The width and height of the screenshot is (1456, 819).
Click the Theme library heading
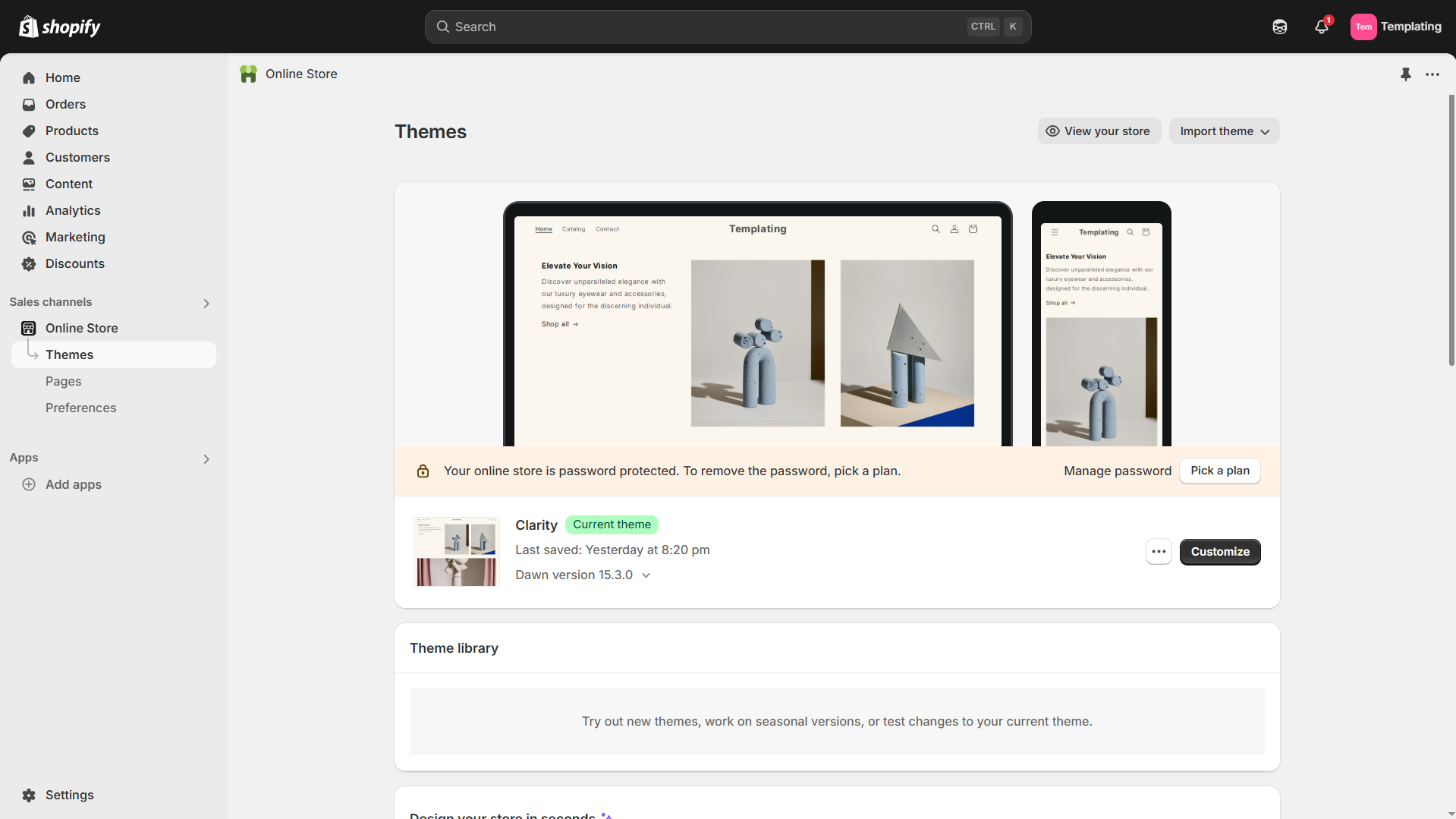coord(454,648)
